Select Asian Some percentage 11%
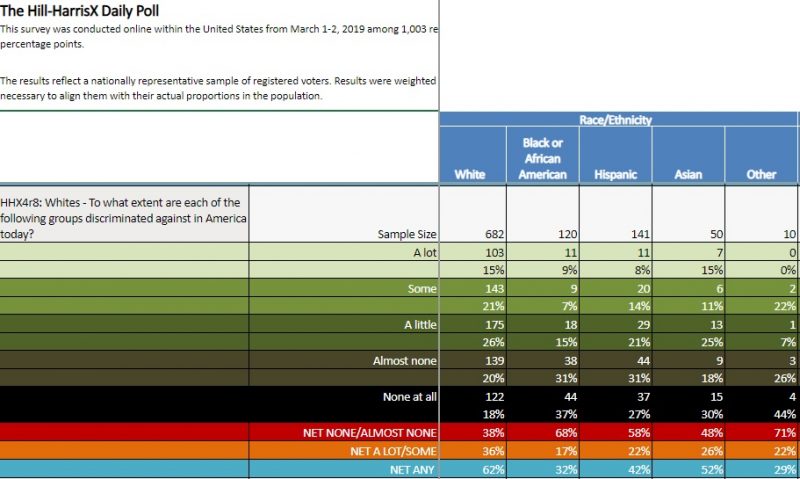The height and width of the screenshot is (479, 800). pos(712,306)
